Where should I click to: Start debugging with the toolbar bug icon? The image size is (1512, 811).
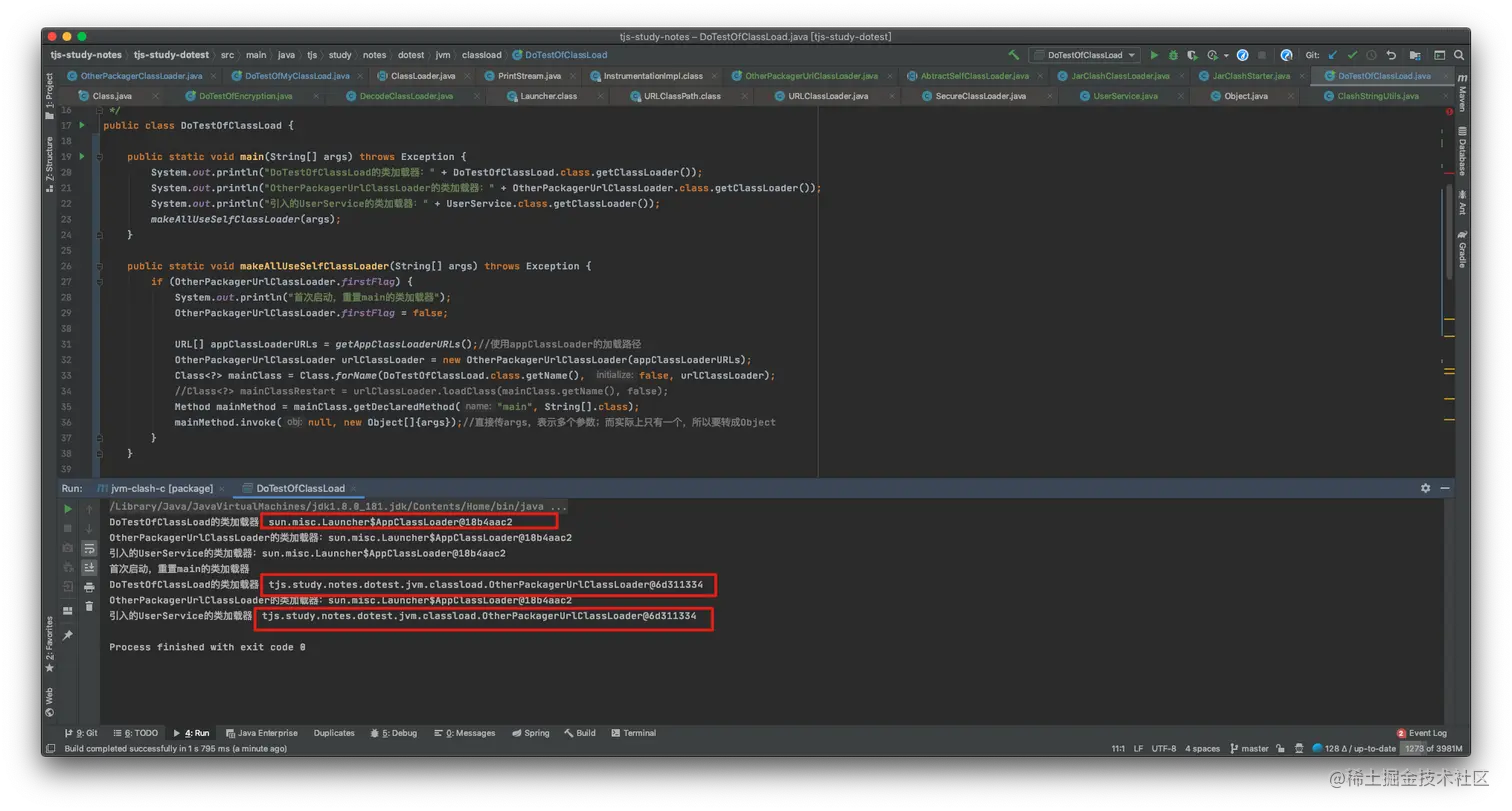pyautogui.click(x=1173, y=55)
